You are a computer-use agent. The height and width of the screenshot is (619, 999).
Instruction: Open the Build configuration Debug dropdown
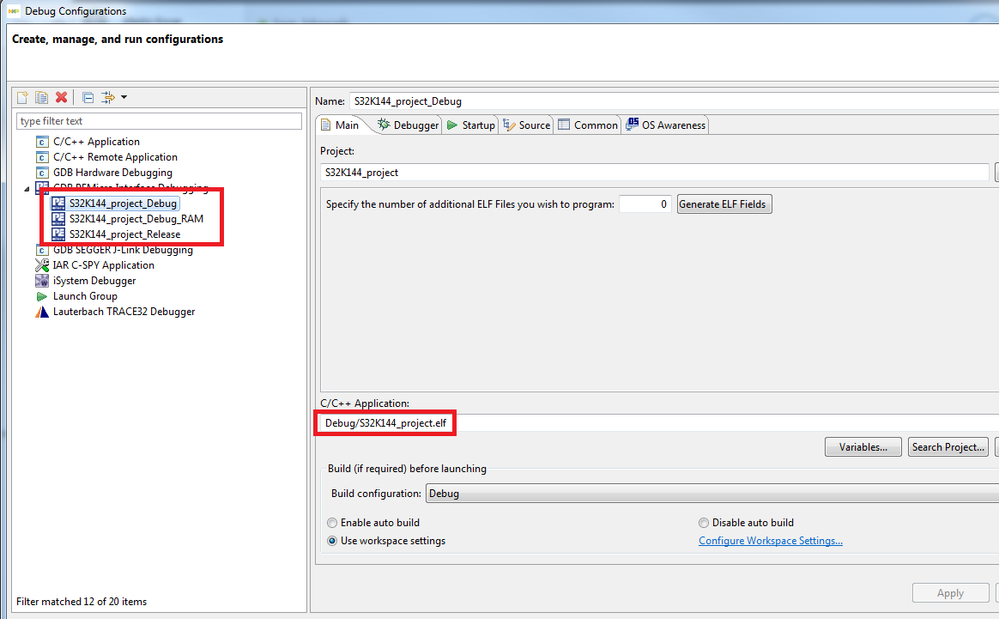click(712, 494)
